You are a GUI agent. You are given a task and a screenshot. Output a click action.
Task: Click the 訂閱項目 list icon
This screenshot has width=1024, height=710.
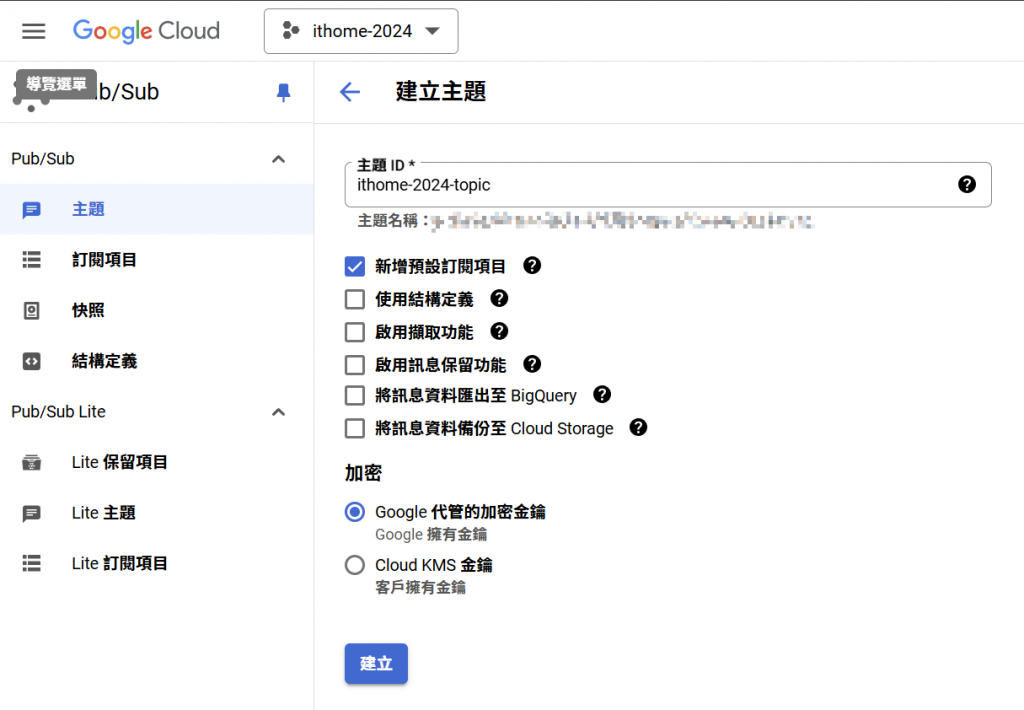(31, 260)
